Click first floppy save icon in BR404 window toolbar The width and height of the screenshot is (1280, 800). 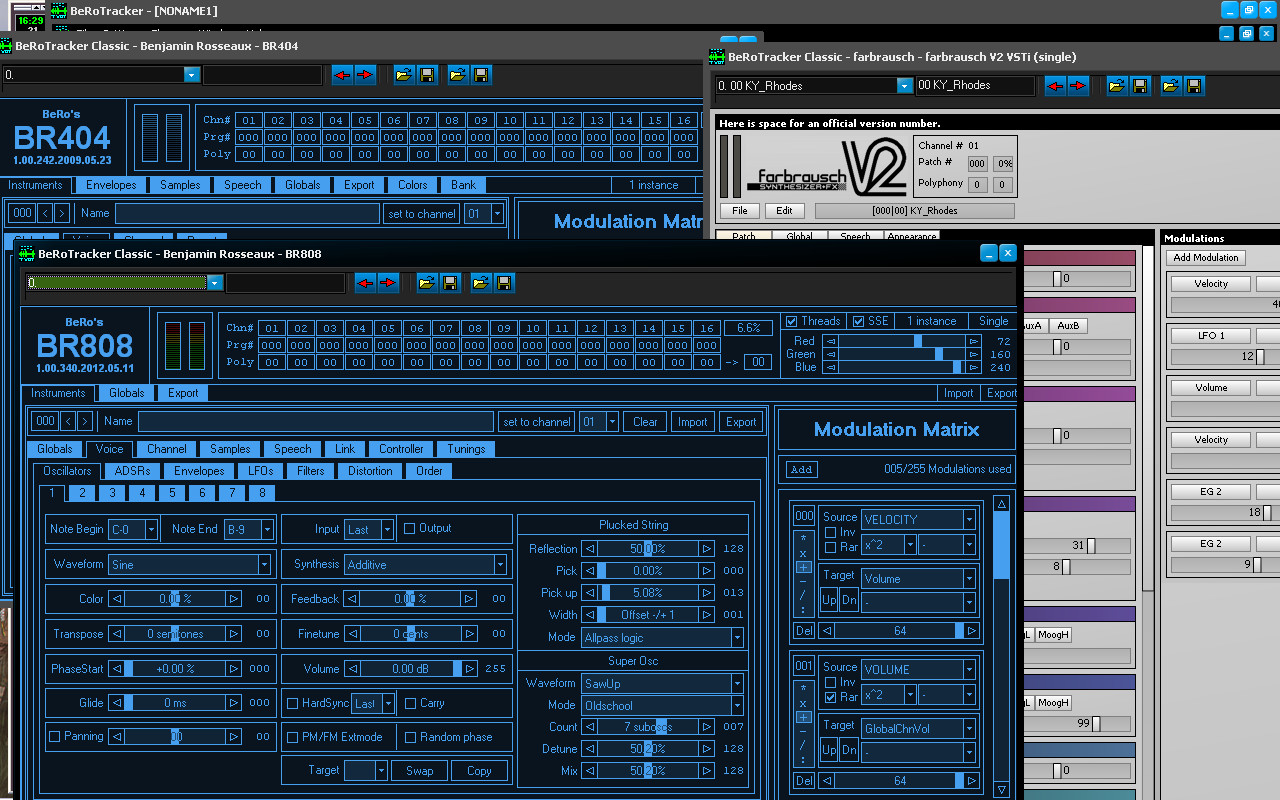427,75
